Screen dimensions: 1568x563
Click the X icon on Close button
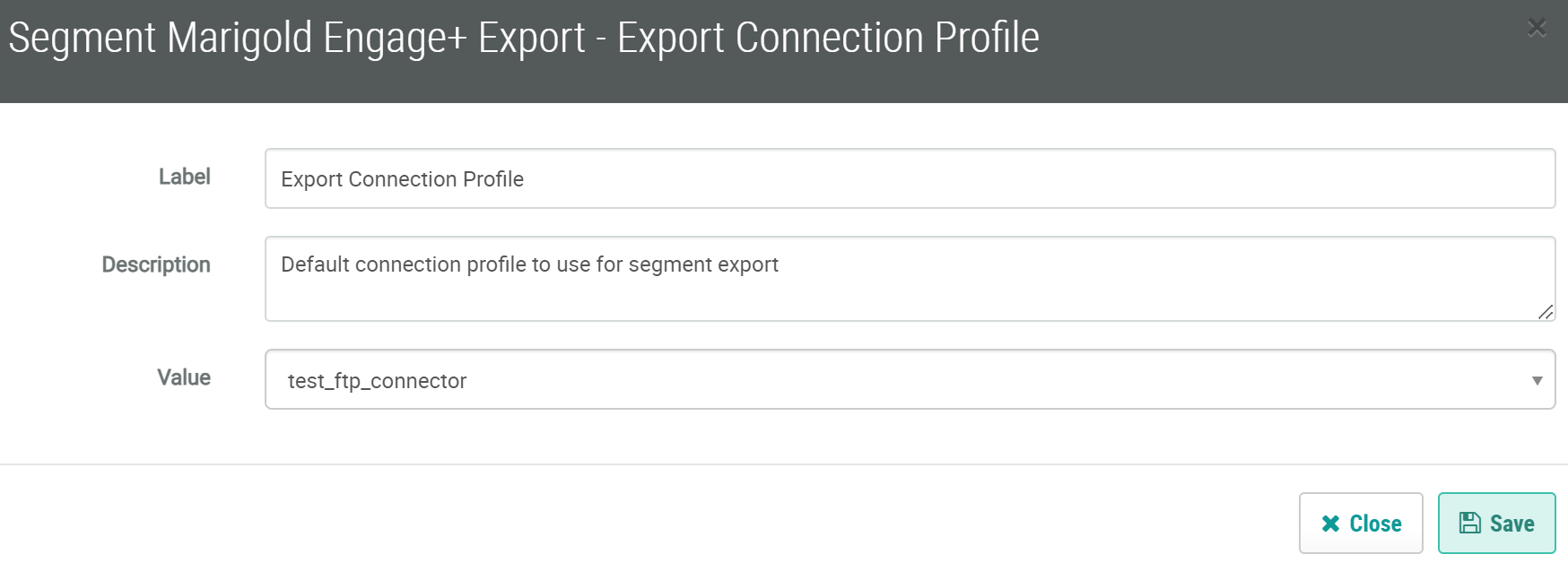click(x=1331, y=524)
